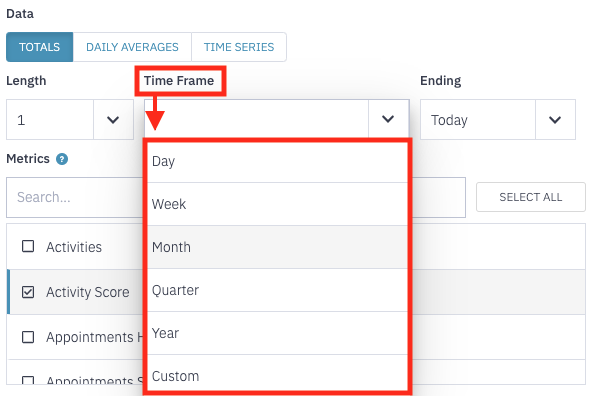Select the Totals tab

tap(40, 47)
